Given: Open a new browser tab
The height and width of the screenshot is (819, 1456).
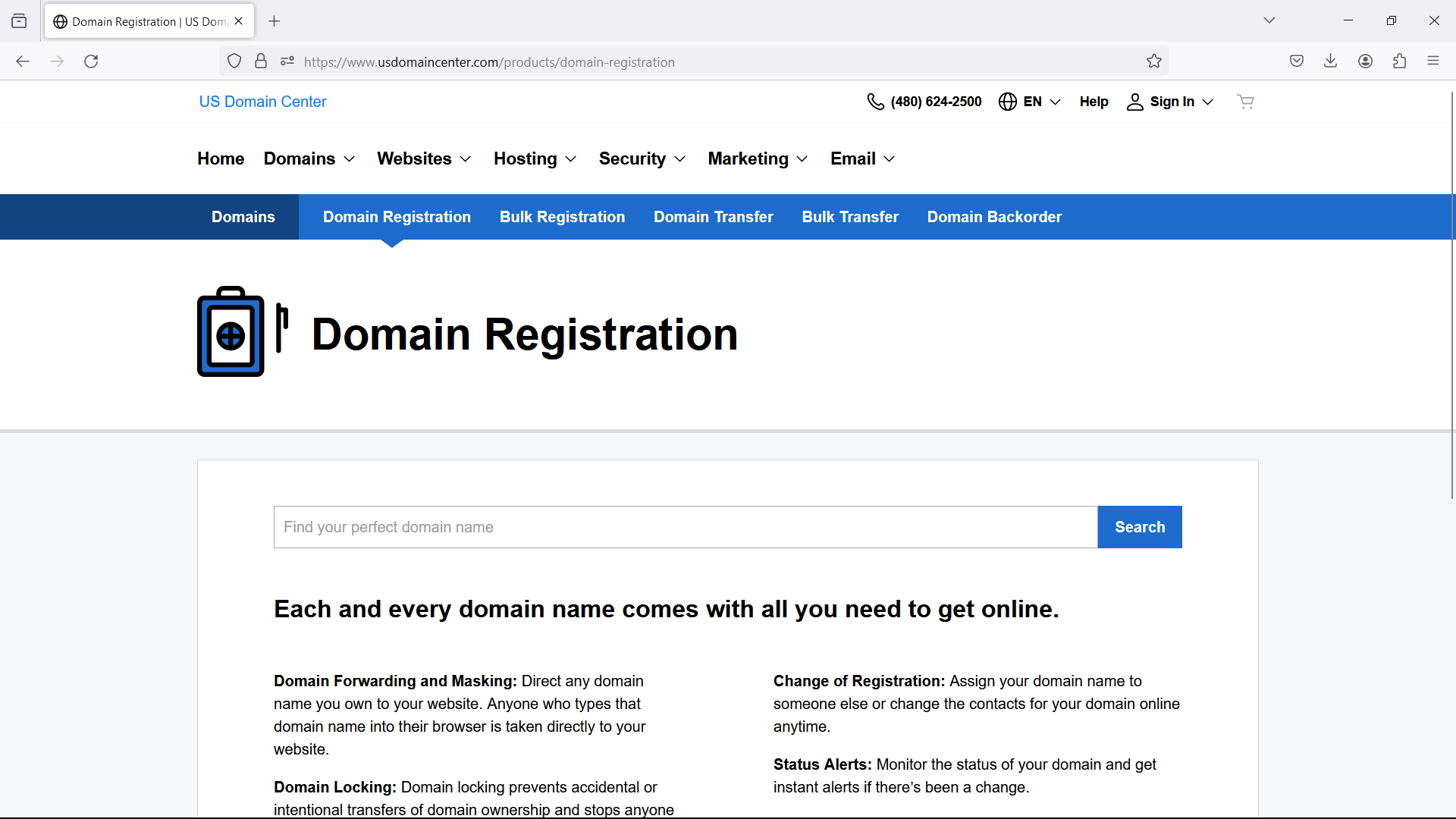Looking at the screenshot, I should coord(275,21).
